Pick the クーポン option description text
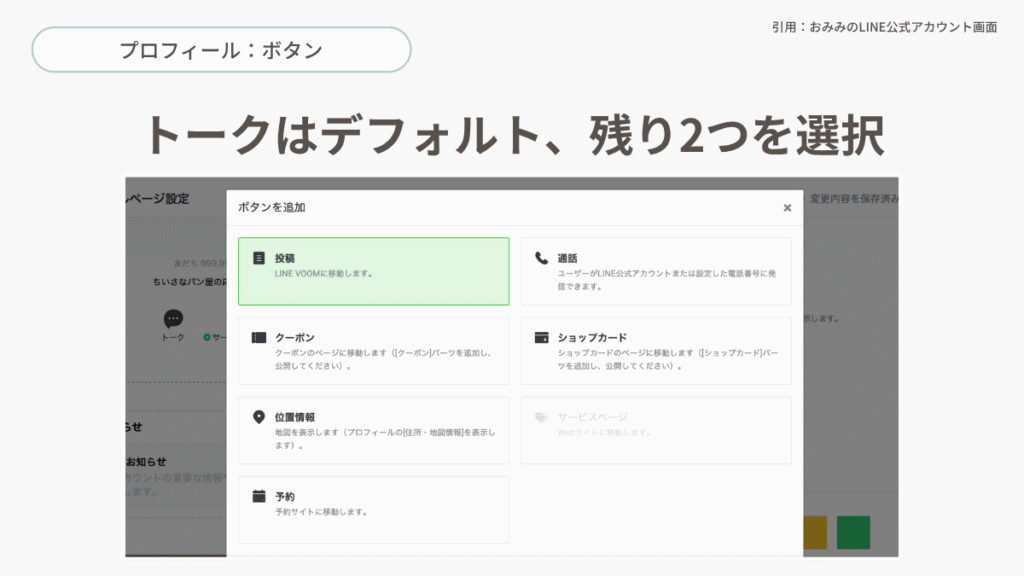This screenshot has height=576, width=1024. [x=383, y=360]
